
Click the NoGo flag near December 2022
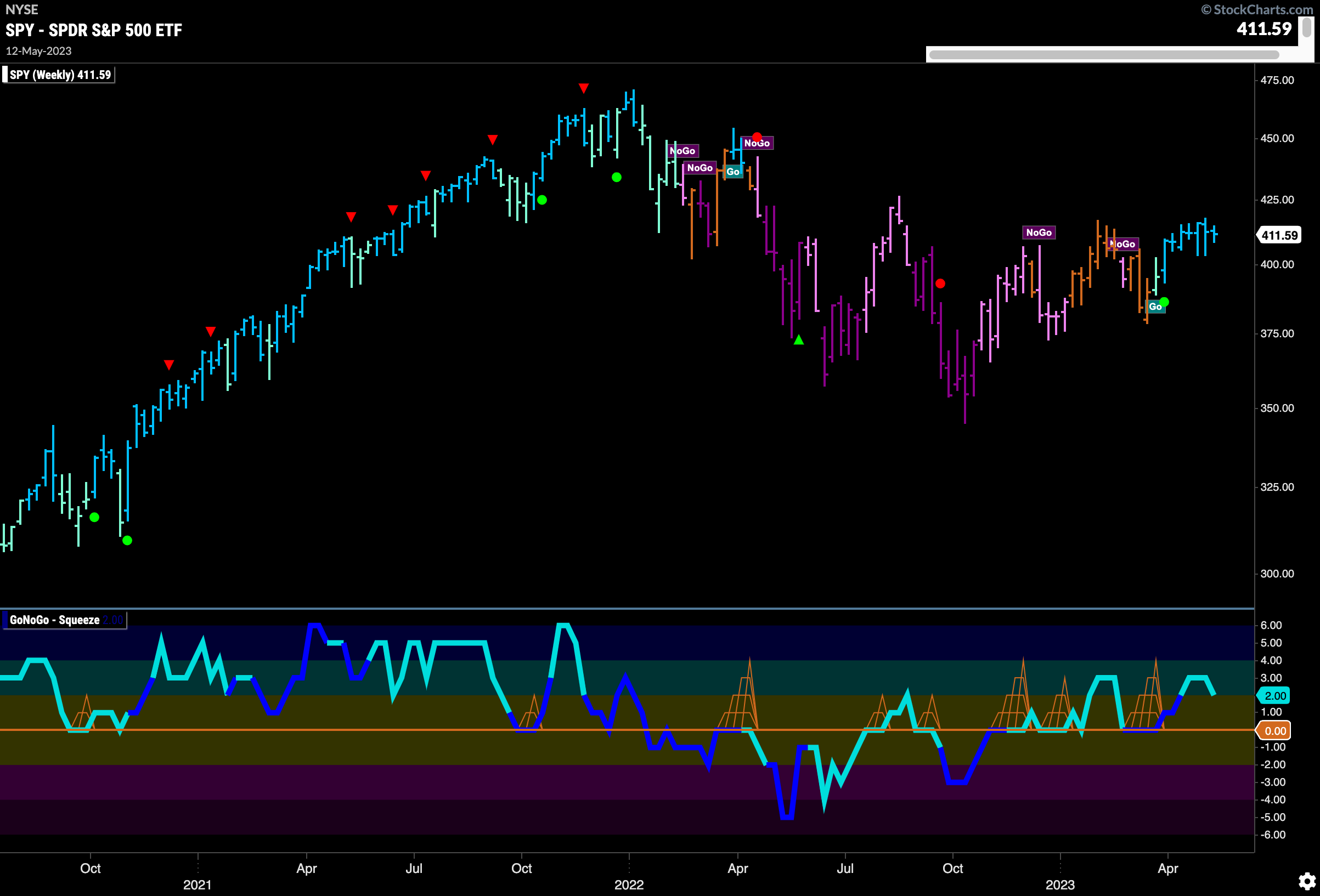tap(1038, 232)
